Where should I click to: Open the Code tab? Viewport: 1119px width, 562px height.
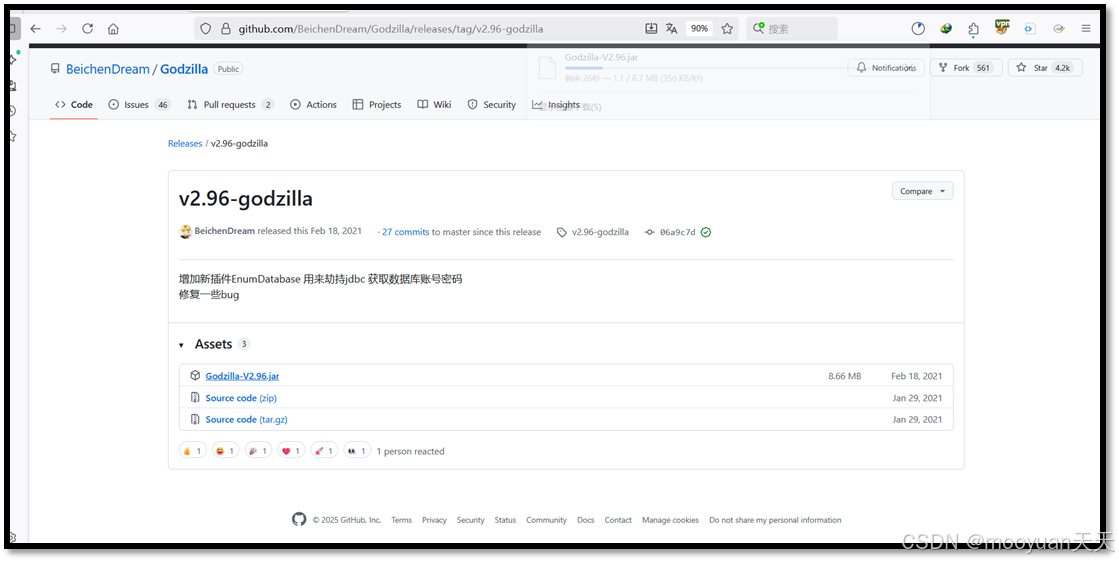pos(74,105)
